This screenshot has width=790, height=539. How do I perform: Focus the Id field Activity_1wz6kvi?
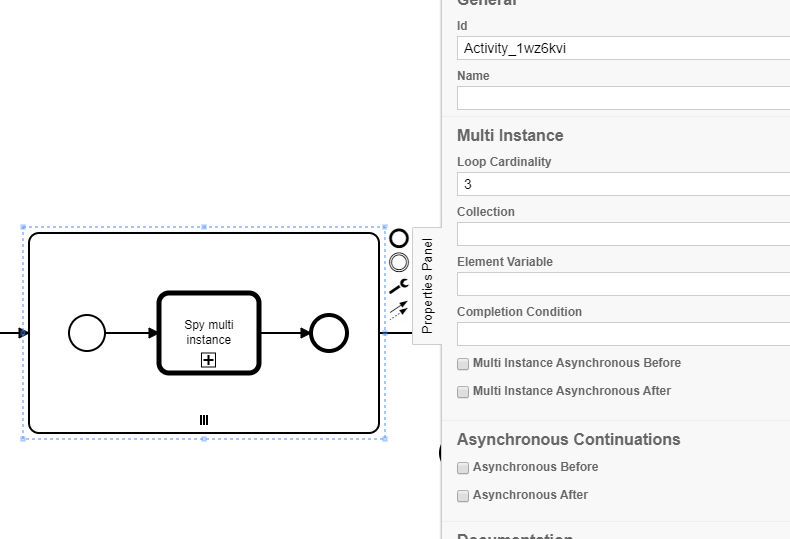click(x=623, y=48)
